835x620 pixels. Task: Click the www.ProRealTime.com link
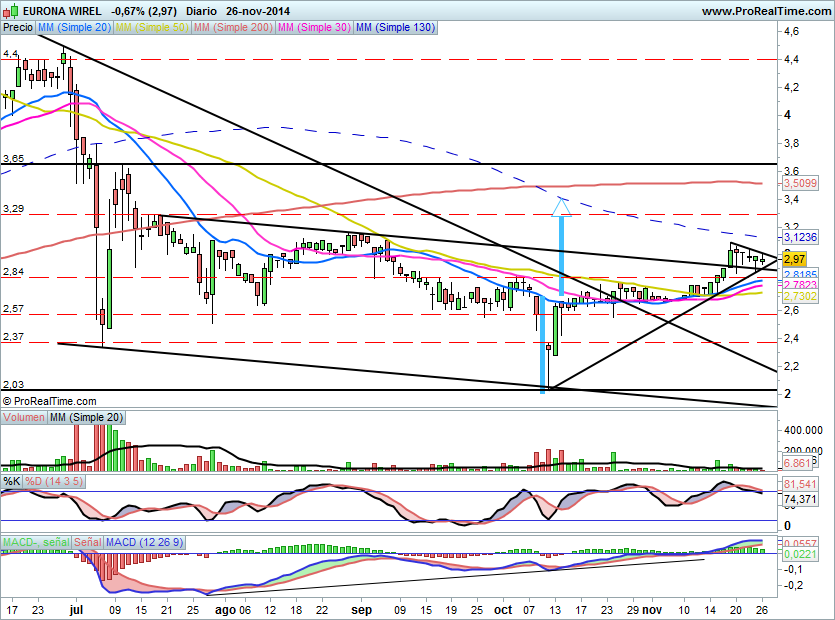[x=765, y=10]
